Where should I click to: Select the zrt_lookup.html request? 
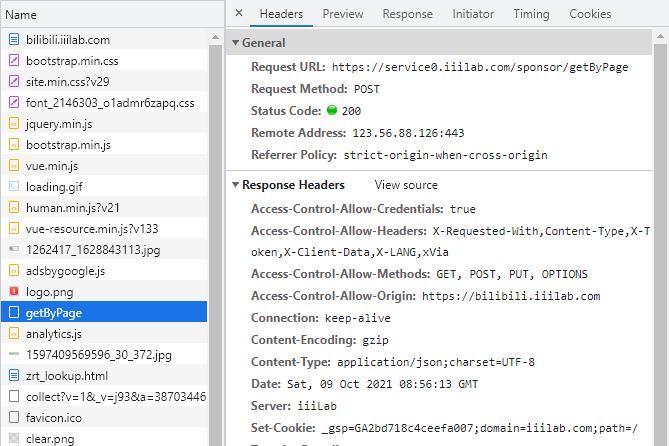104,376
